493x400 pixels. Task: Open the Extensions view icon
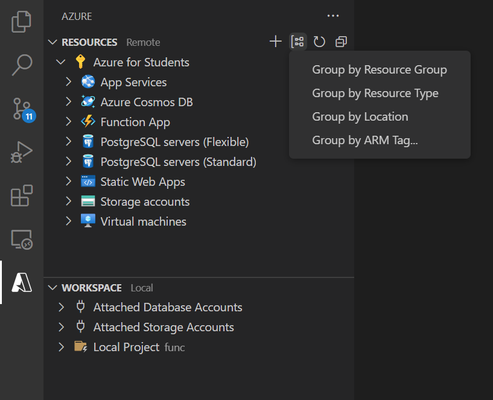(x=22, y=196)
